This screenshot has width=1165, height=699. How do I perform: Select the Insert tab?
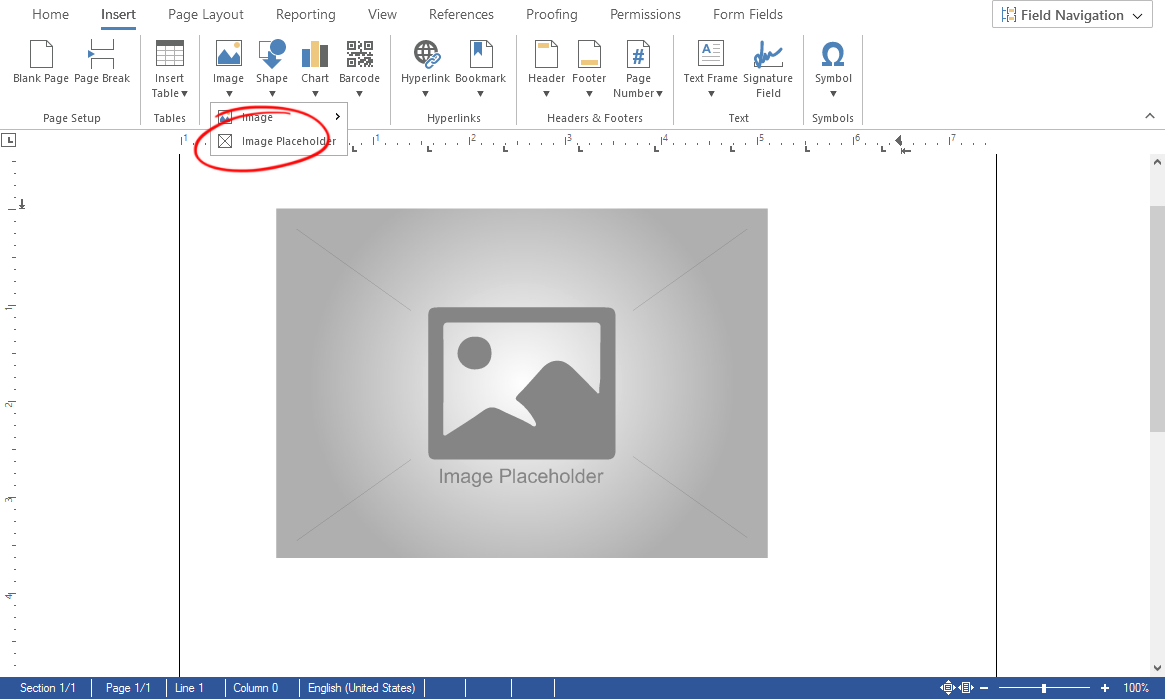point(118,14)
